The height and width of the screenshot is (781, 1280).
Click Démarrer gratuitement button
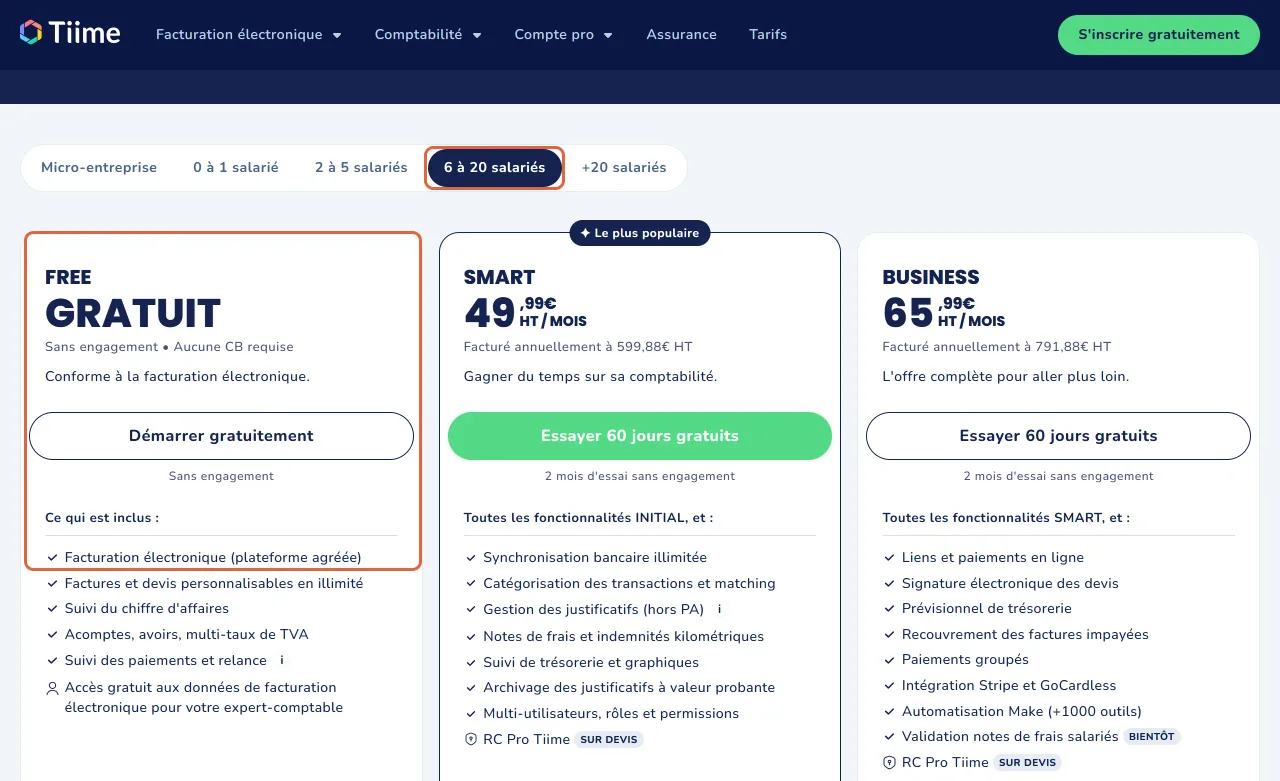tap(221, 436)
